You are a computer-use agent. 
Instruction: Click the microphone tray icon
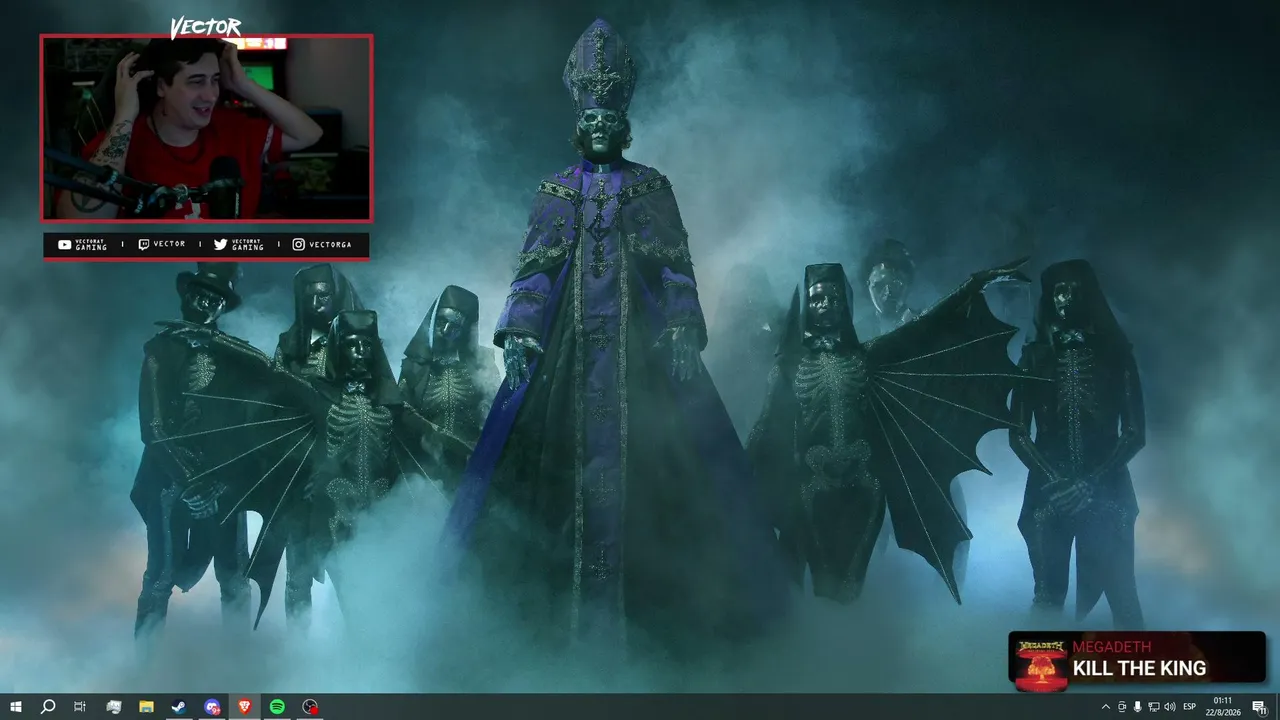click(x=1137, y=707)
